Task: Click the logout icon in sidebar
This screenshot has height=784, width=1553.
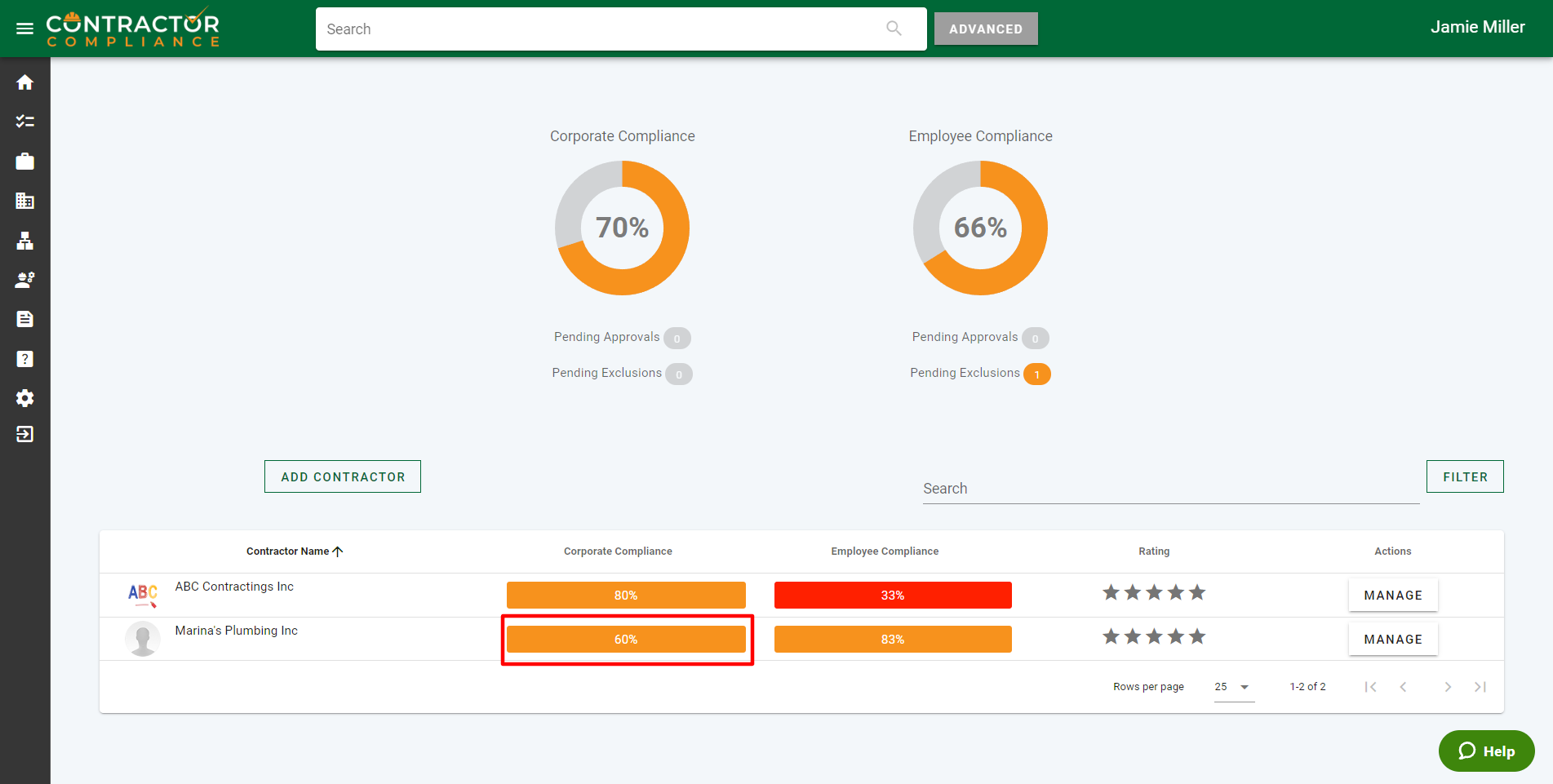Action: (x=24, y=434)
